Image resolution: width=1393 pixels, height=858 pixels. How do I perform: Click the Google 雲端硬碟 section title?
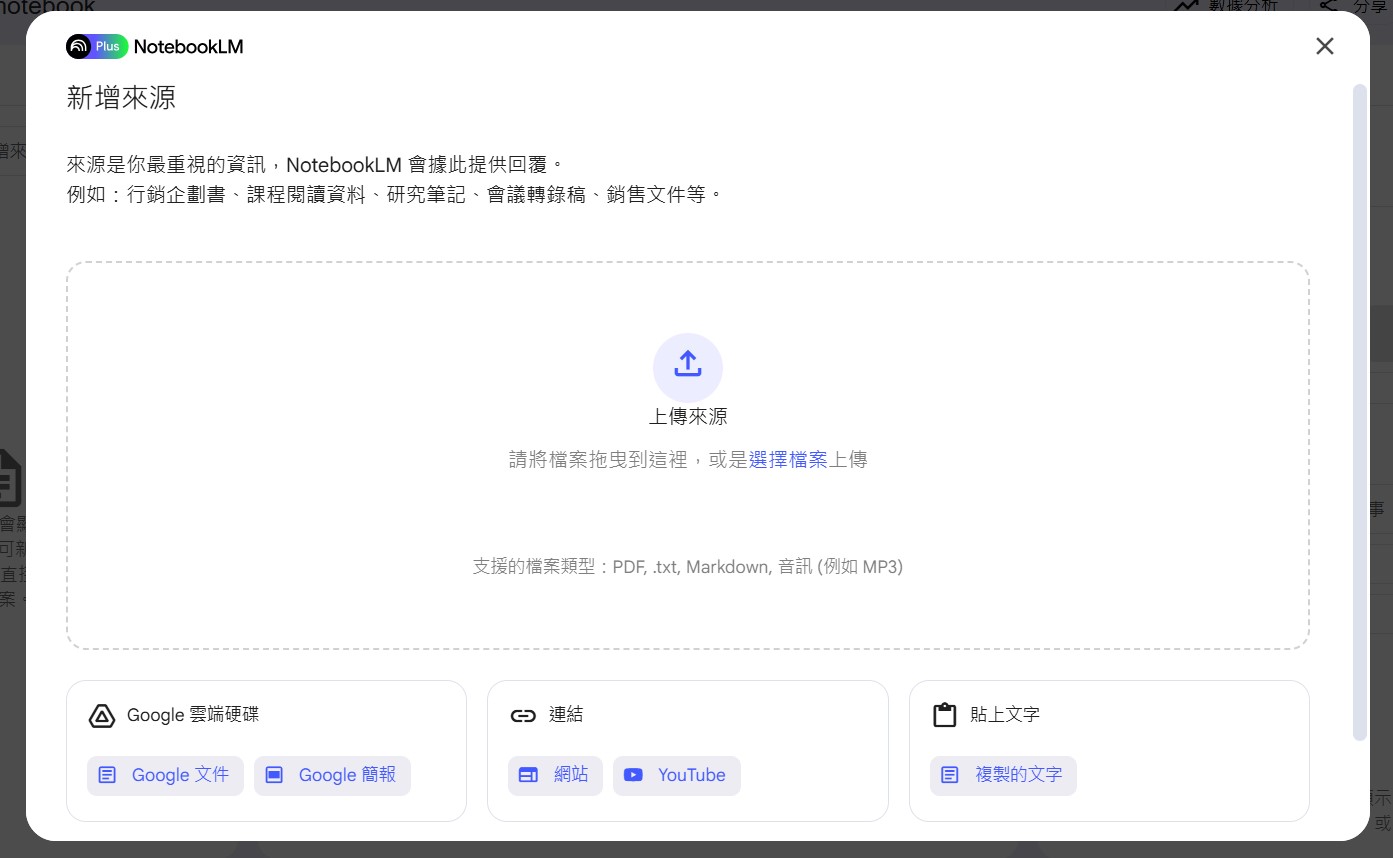pos(193,715)
